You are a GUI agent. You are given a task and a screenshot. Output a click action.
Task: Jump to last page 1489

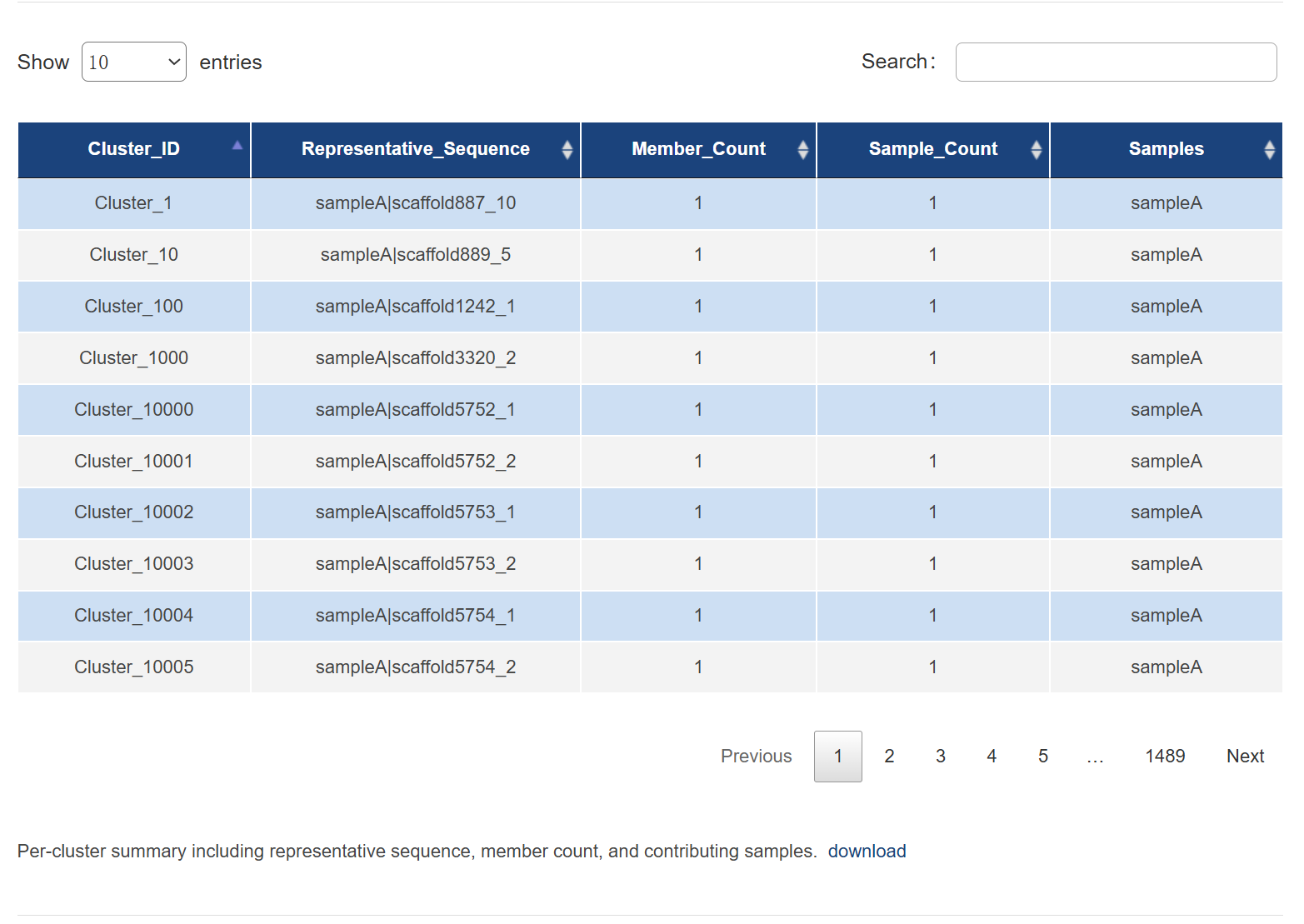point(1165,756)
